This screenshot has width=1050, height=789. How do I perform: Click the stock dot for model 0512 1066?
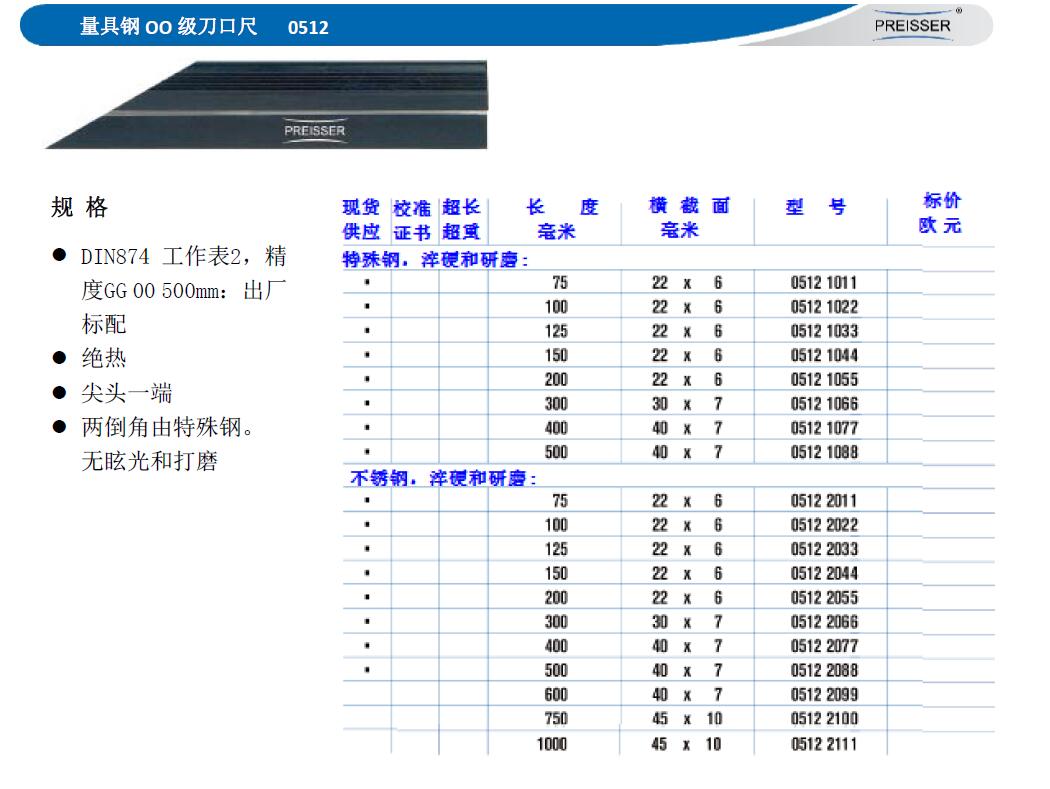pos(367,404)
